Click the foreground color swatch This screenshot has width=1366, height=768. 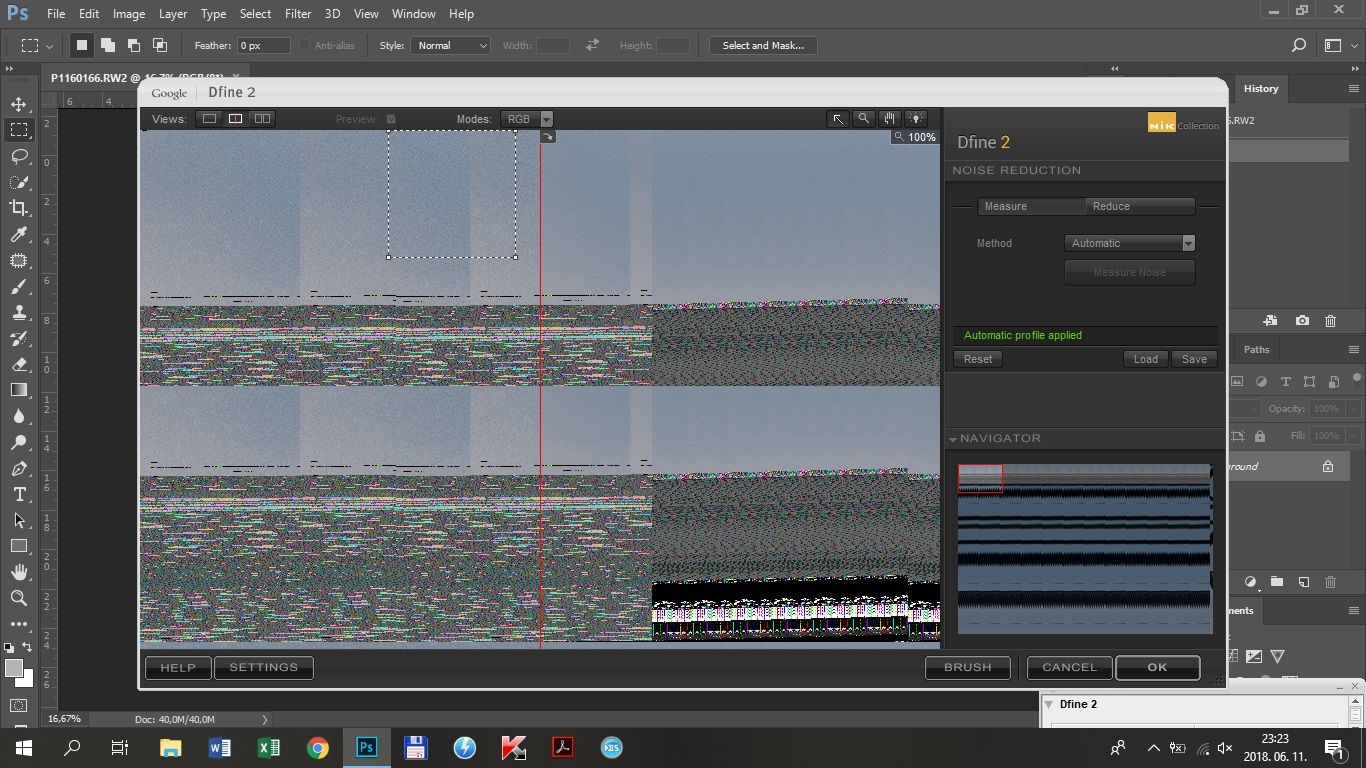click(x=14, y=669)
